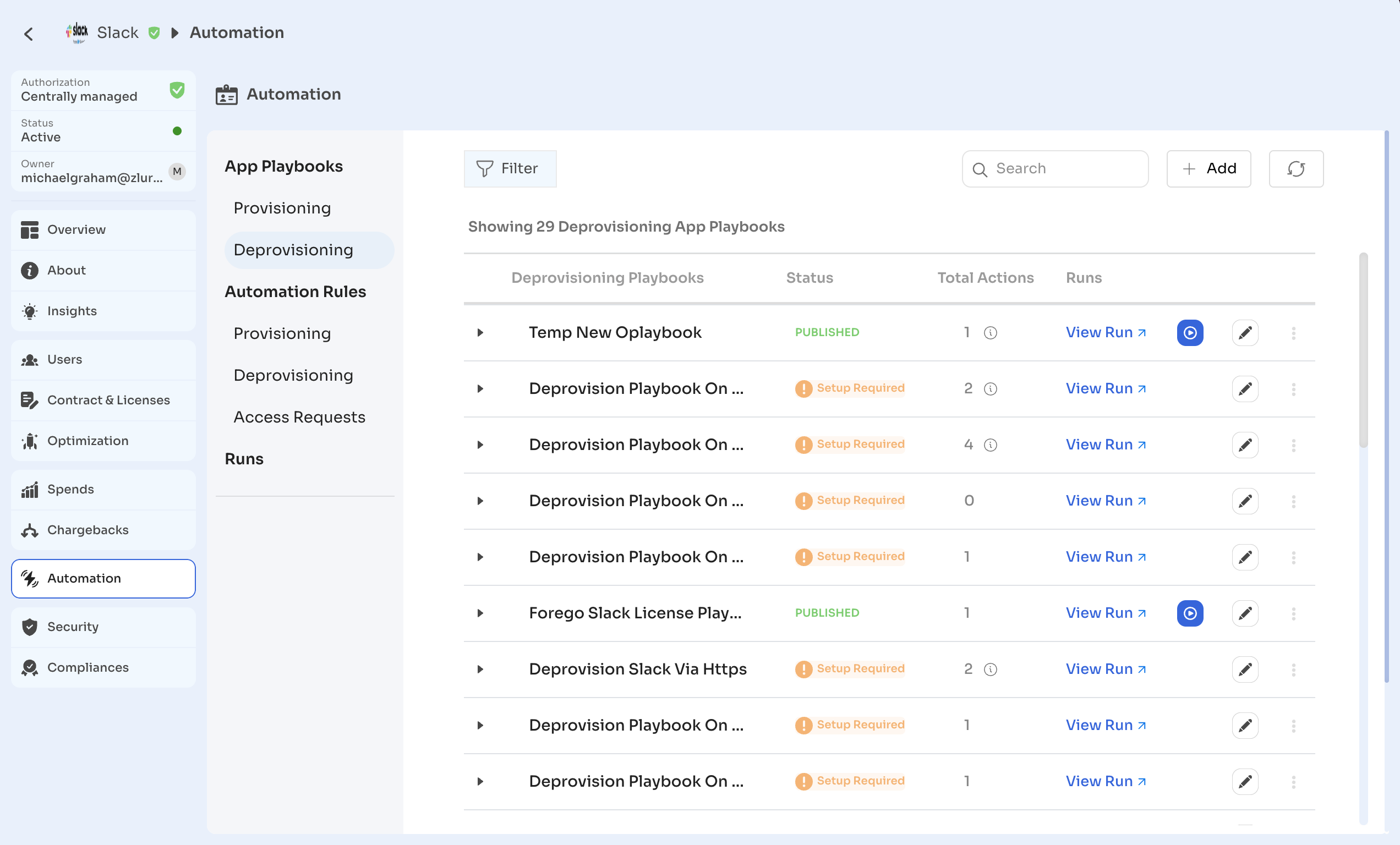Click the refresh icon button
Screen dimensions: 1400x845
(1295, 169)
